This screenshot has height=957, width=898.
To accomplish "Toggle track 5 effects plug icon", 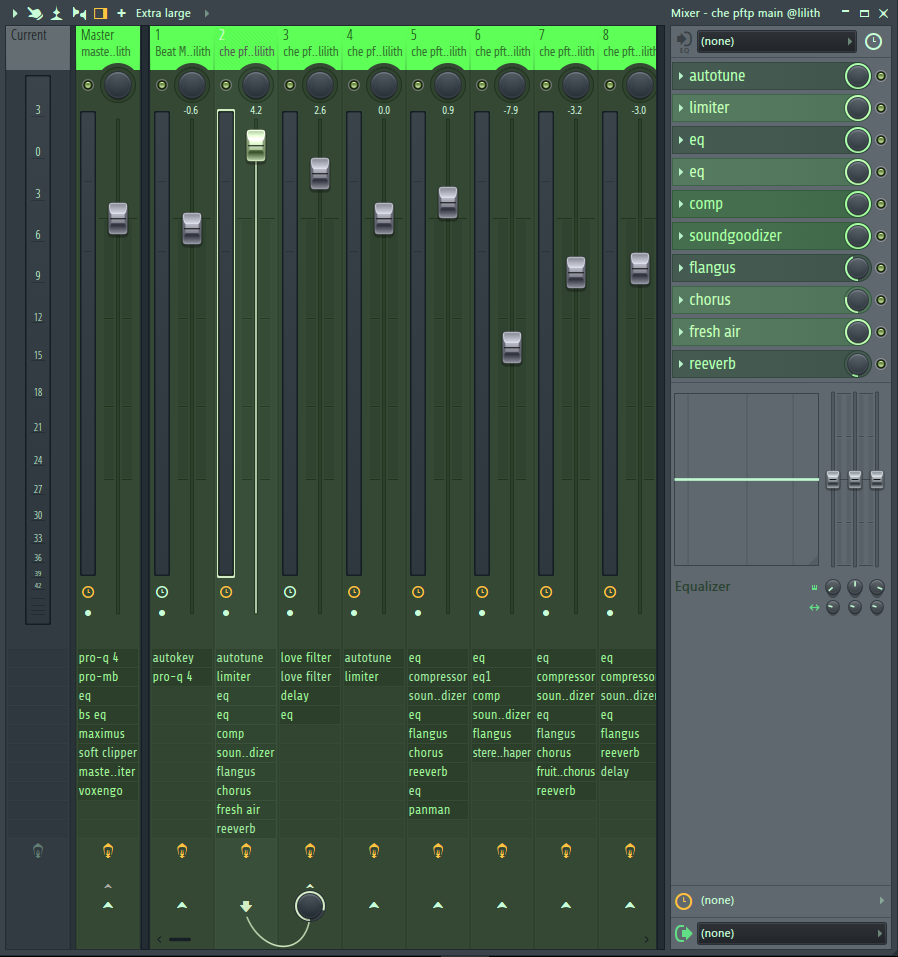I will pyautogui.click(x=438, y=850).
